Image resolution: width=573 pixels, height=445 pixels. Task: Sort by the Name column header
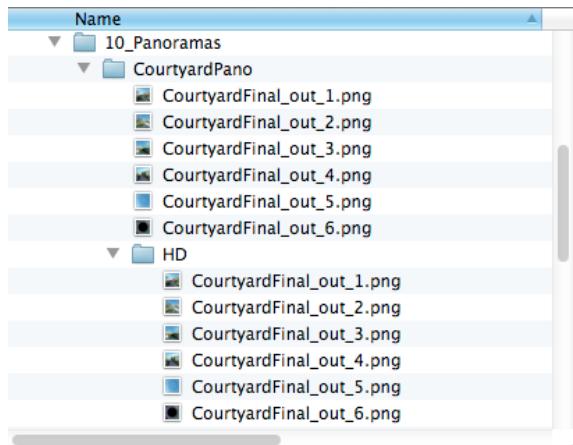[x=275, y=19]
